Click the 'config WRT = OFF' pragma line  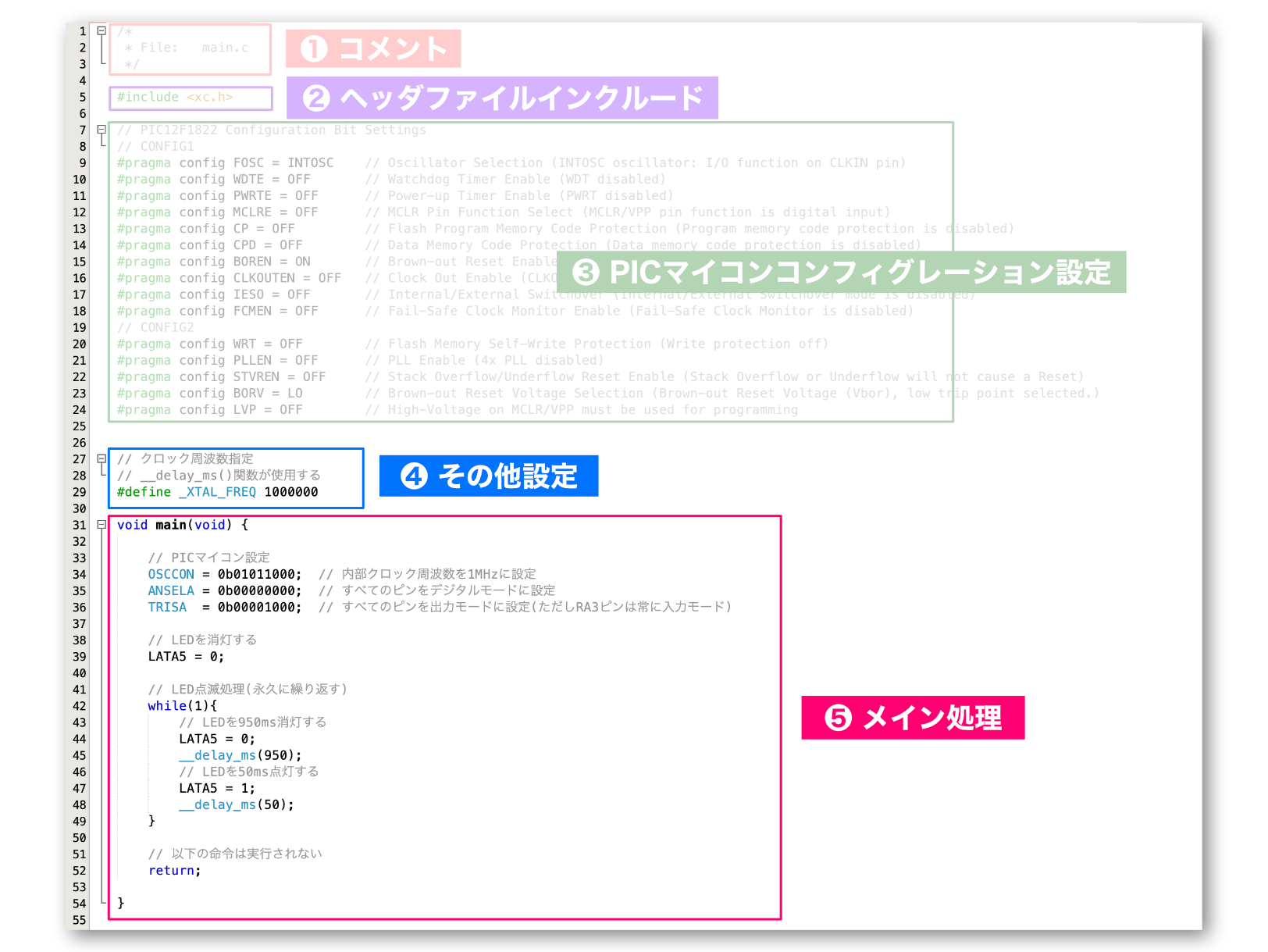209,344
